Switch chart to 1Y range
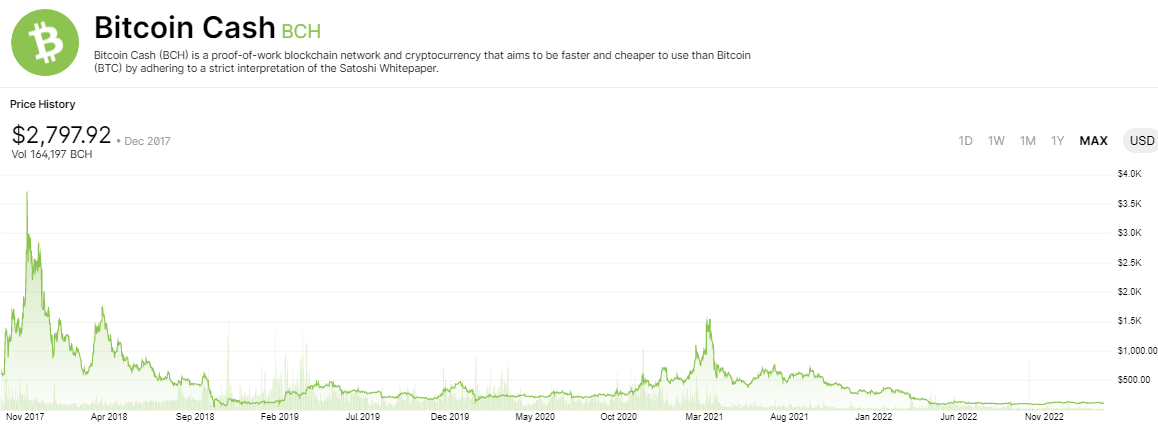1158x433 pixels. (1057, 141)
